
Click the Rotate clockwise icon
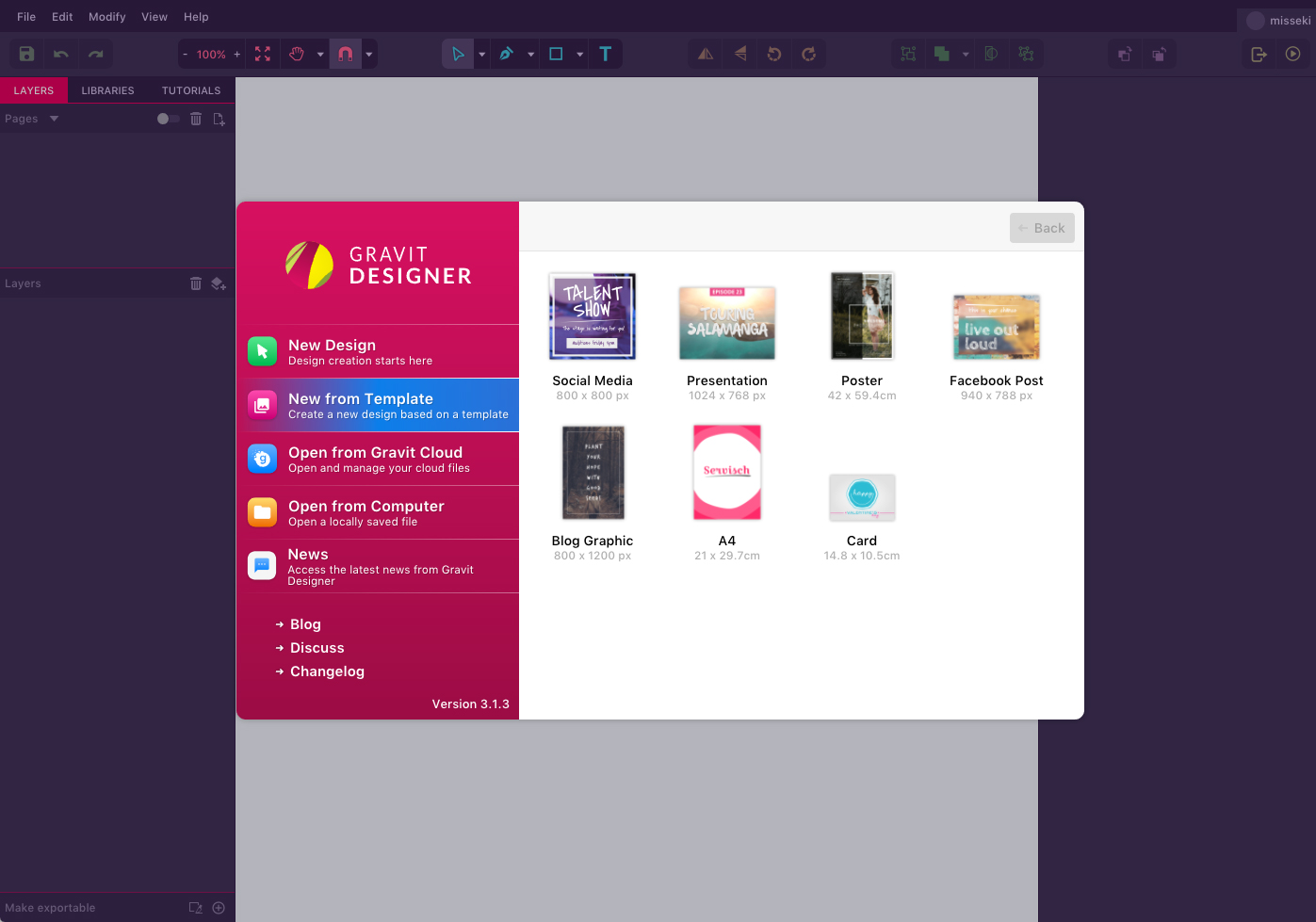click(809, 55)
